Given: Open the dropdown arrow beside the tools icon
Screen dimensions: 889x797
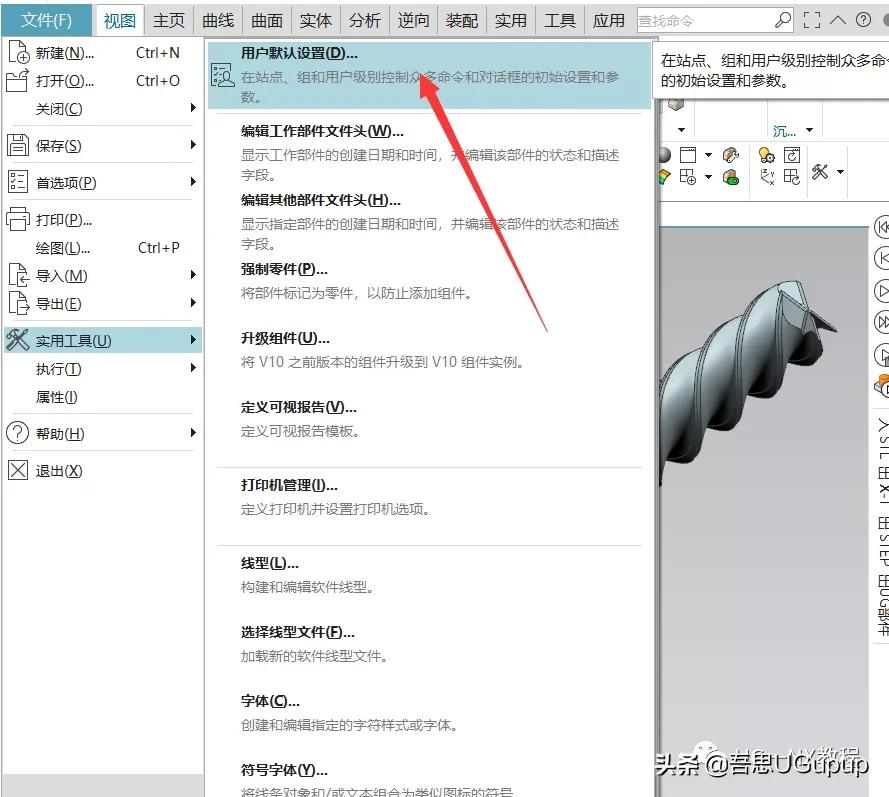Looking at the screenshot, I should point(840,172).
